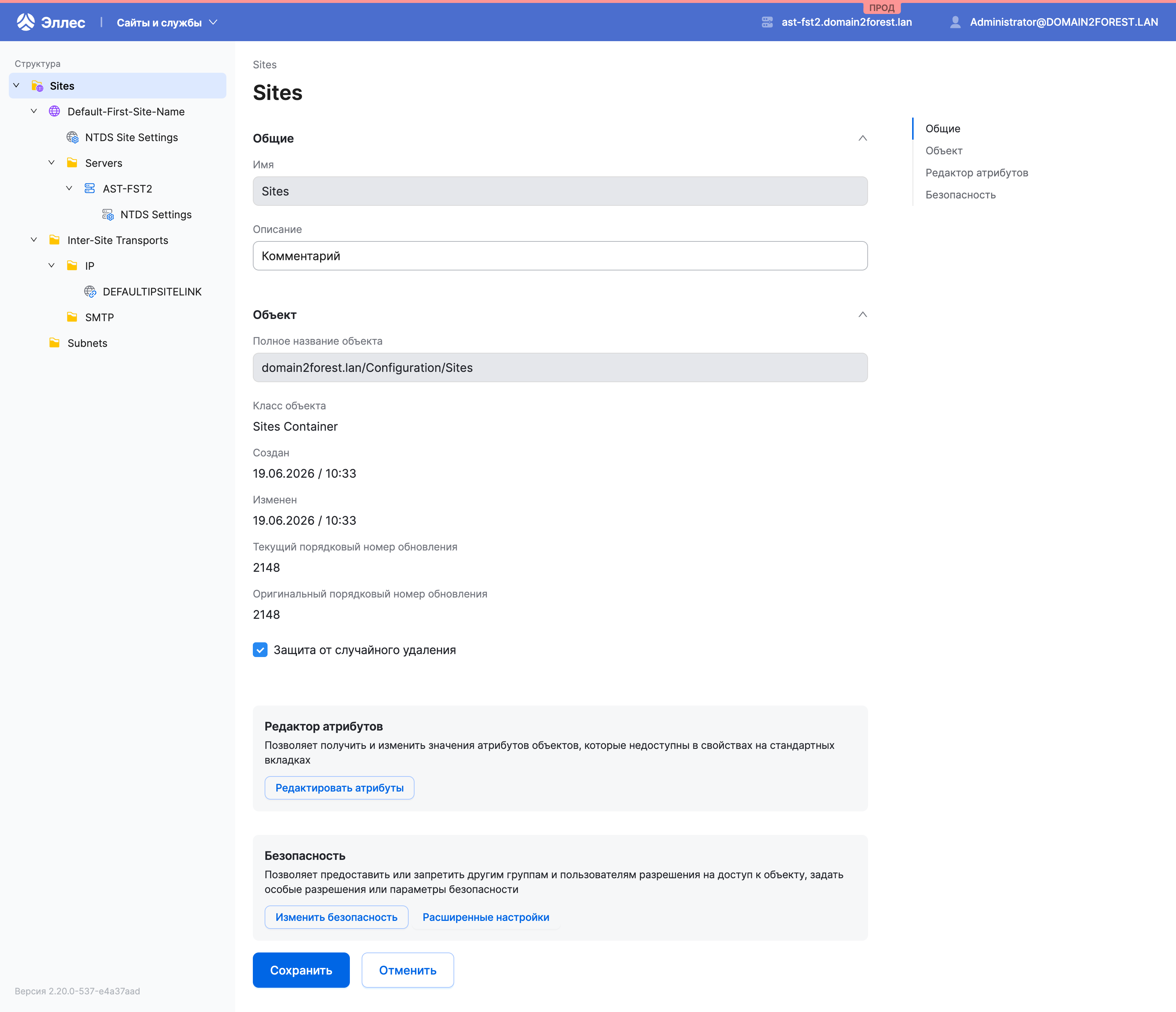Click the Описание input field

(560, 256)
